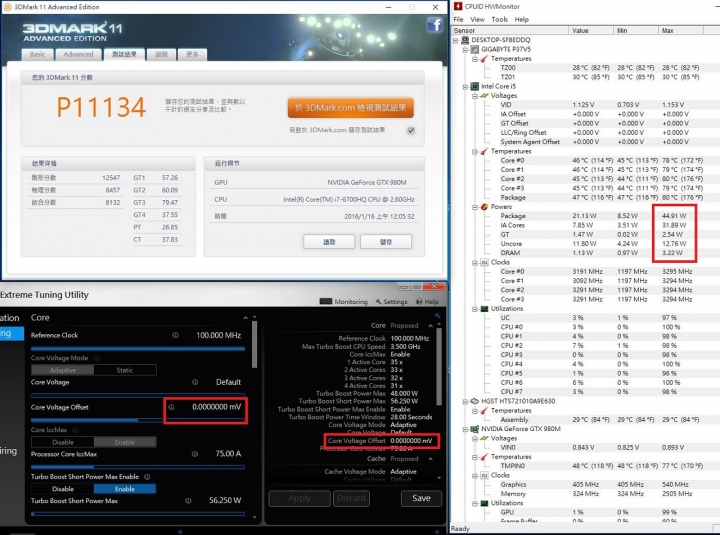Click the GIGABYTE P37V5 motherboard icon

[x=475, y=49]
